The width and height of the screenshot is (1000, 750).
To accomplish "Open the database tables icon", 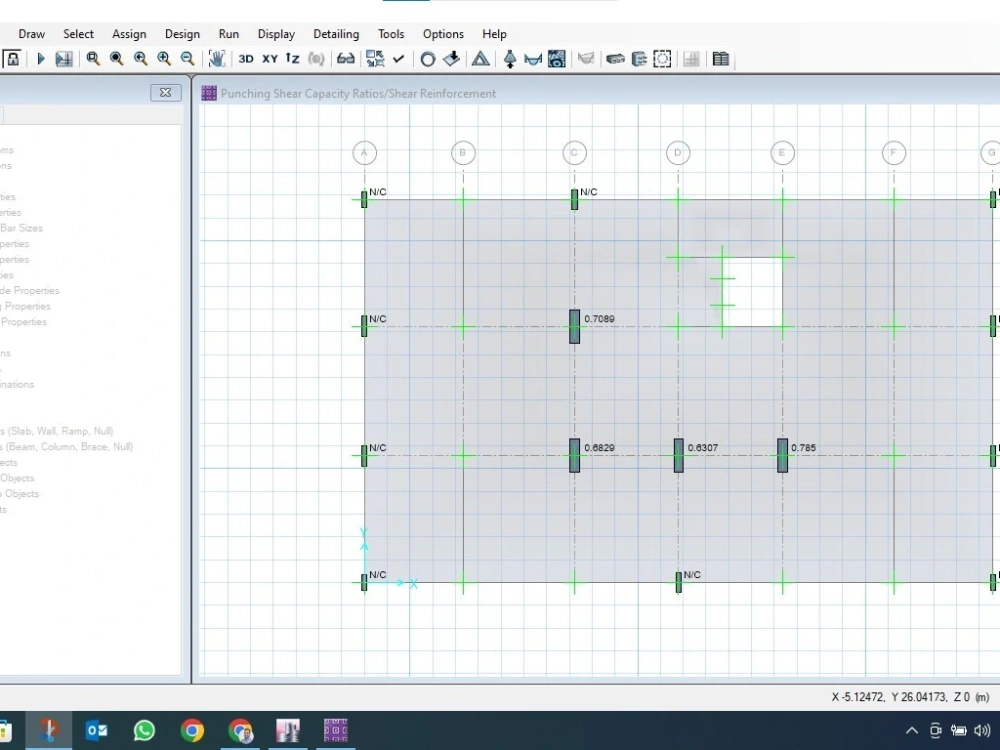I will (x=721, y=58).
